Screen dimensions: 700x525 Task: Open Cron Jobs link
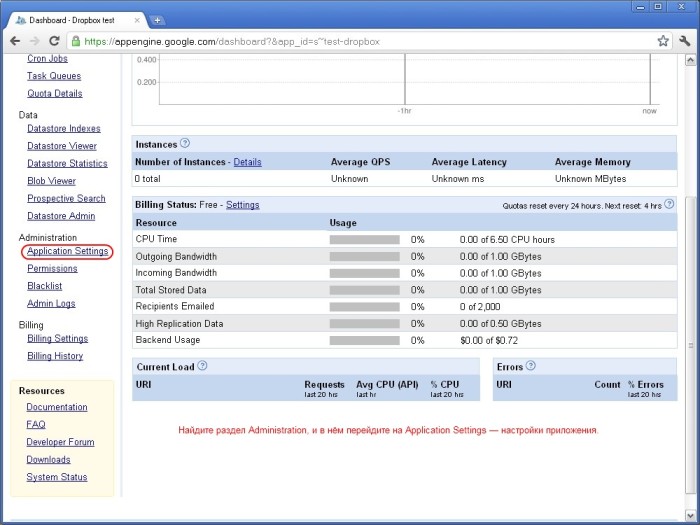point(47,58)
